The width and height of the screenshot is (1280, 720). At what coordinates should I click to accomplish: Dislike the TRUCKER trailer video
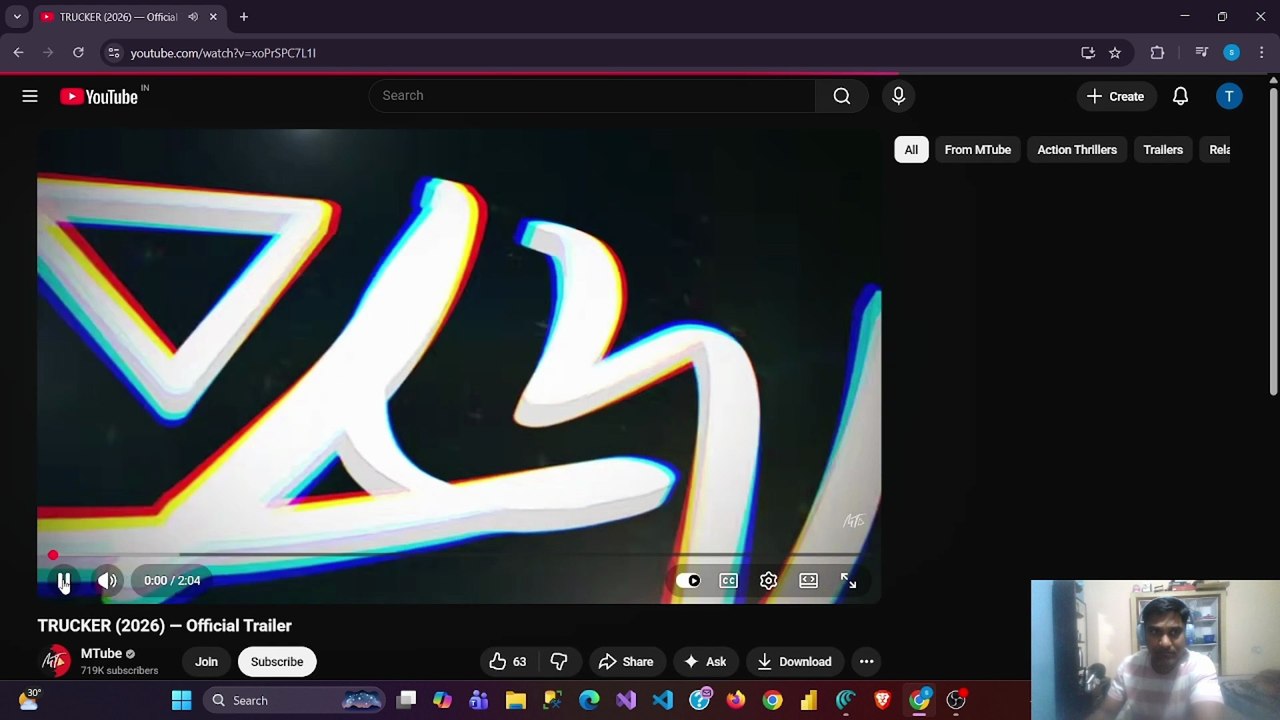click(559, 662)
